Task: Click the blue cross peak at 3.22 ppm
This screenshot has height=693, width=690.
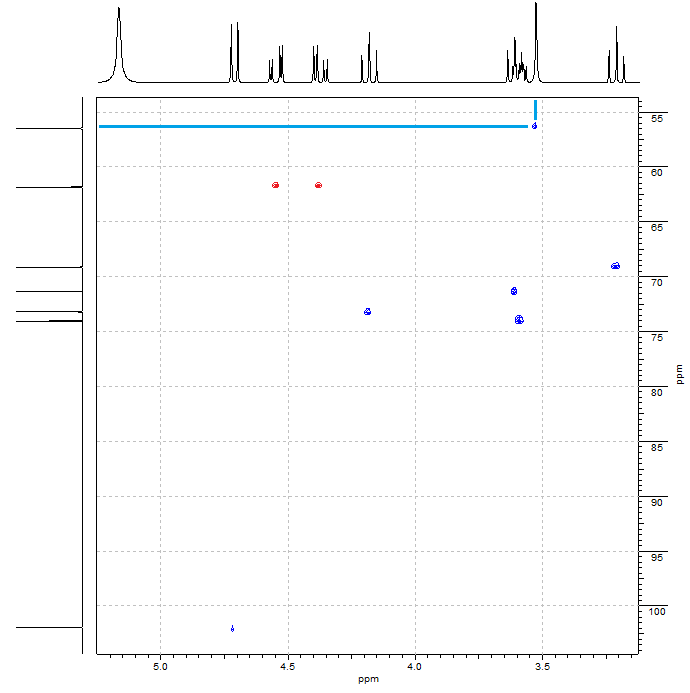Action: point(615,266)
